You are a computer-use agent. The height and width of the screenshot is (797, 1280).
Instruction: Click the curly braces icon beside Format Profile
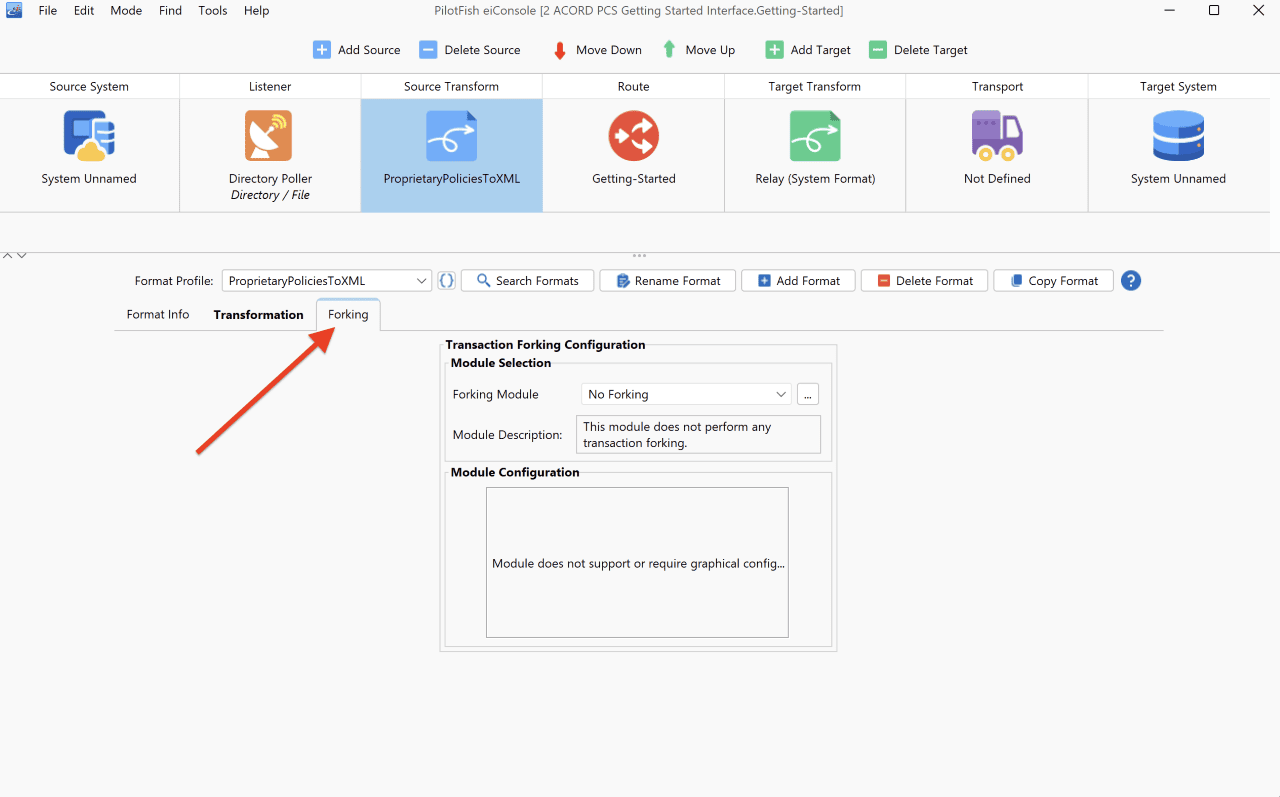pos(447,281)
